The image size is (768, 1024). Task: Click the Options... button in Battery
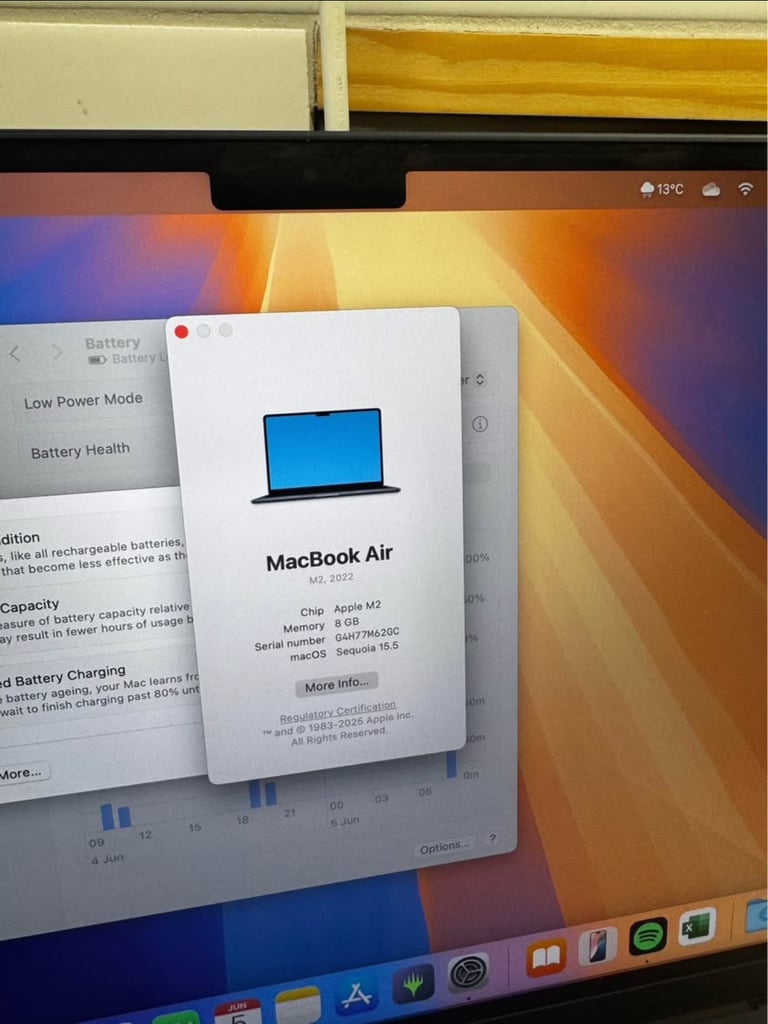(444, 847)
